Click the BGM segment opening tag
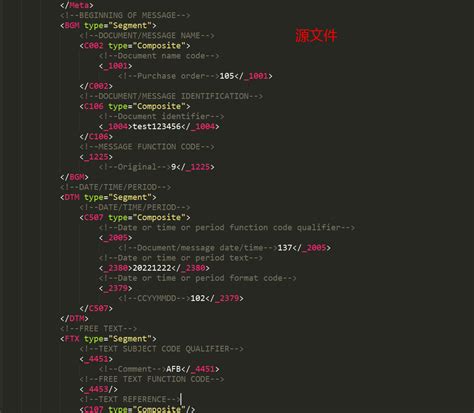Viewport: 474px width, 413px height. (108, 25)
